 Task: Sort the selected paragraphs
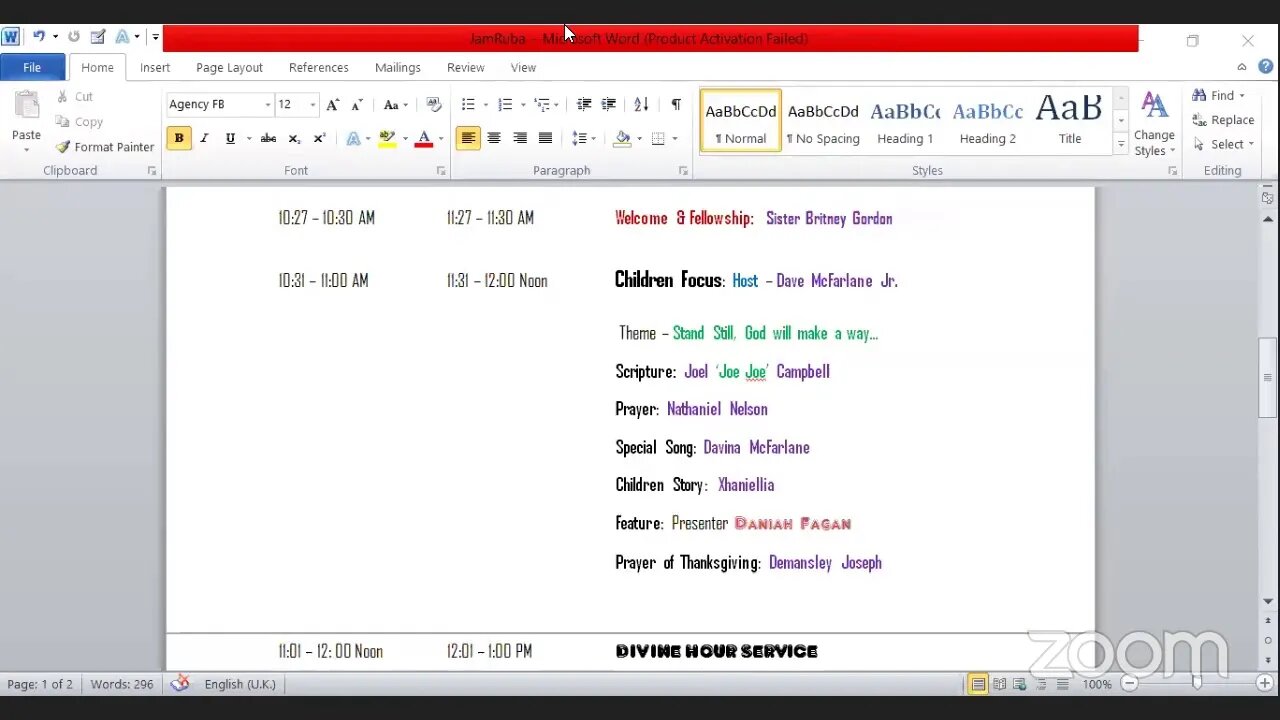click(x=641, y=104)
